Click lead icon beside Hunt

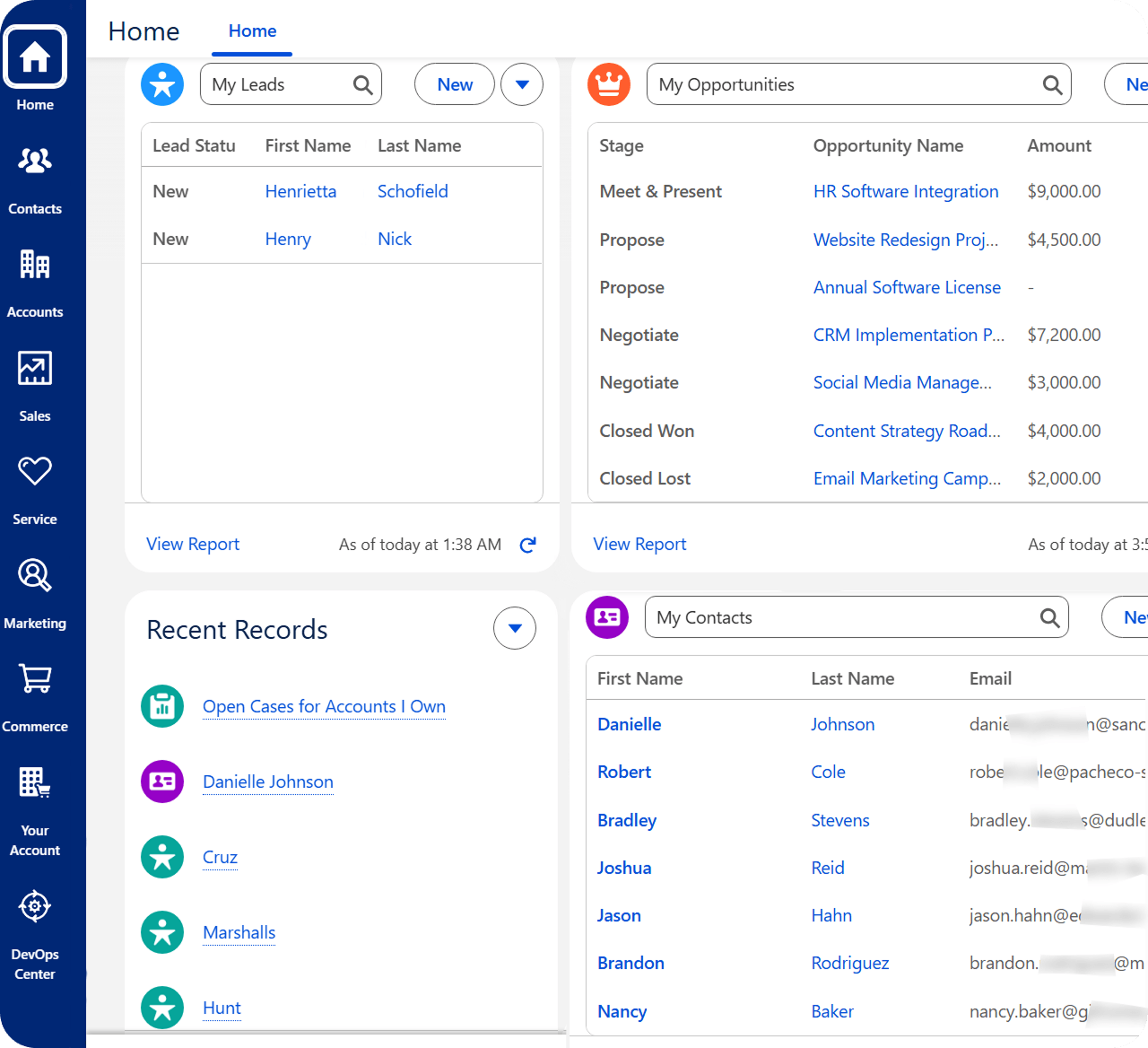(x=162, y=1008)
